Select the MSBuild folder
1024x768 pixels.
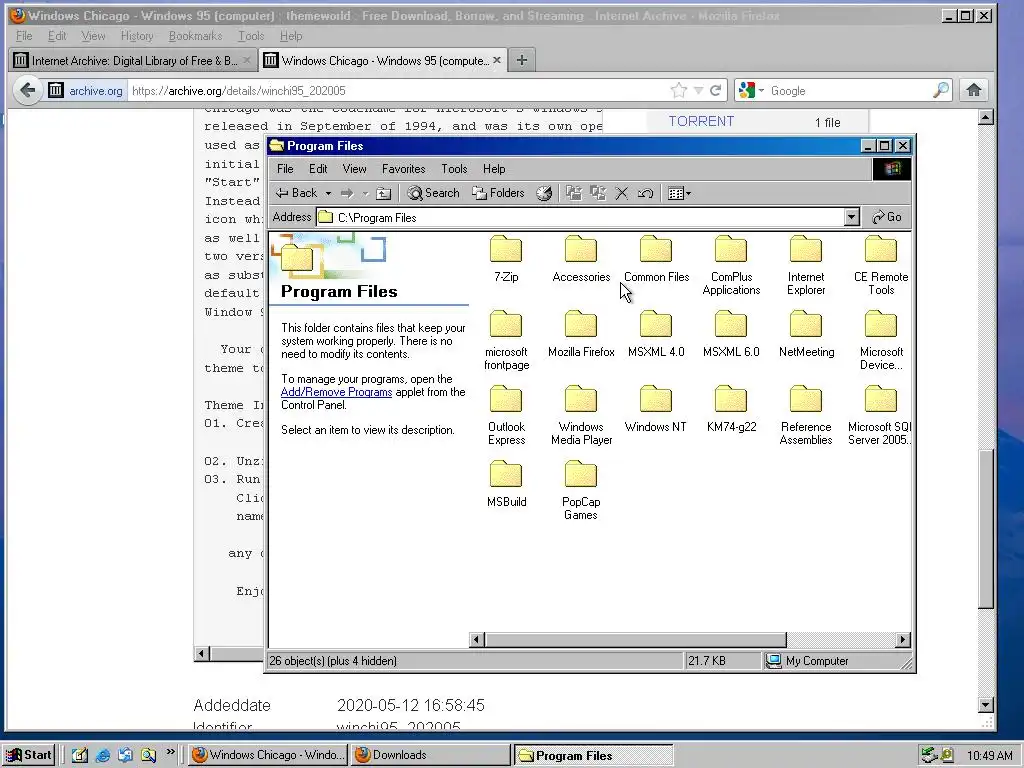tap(506, 485)
